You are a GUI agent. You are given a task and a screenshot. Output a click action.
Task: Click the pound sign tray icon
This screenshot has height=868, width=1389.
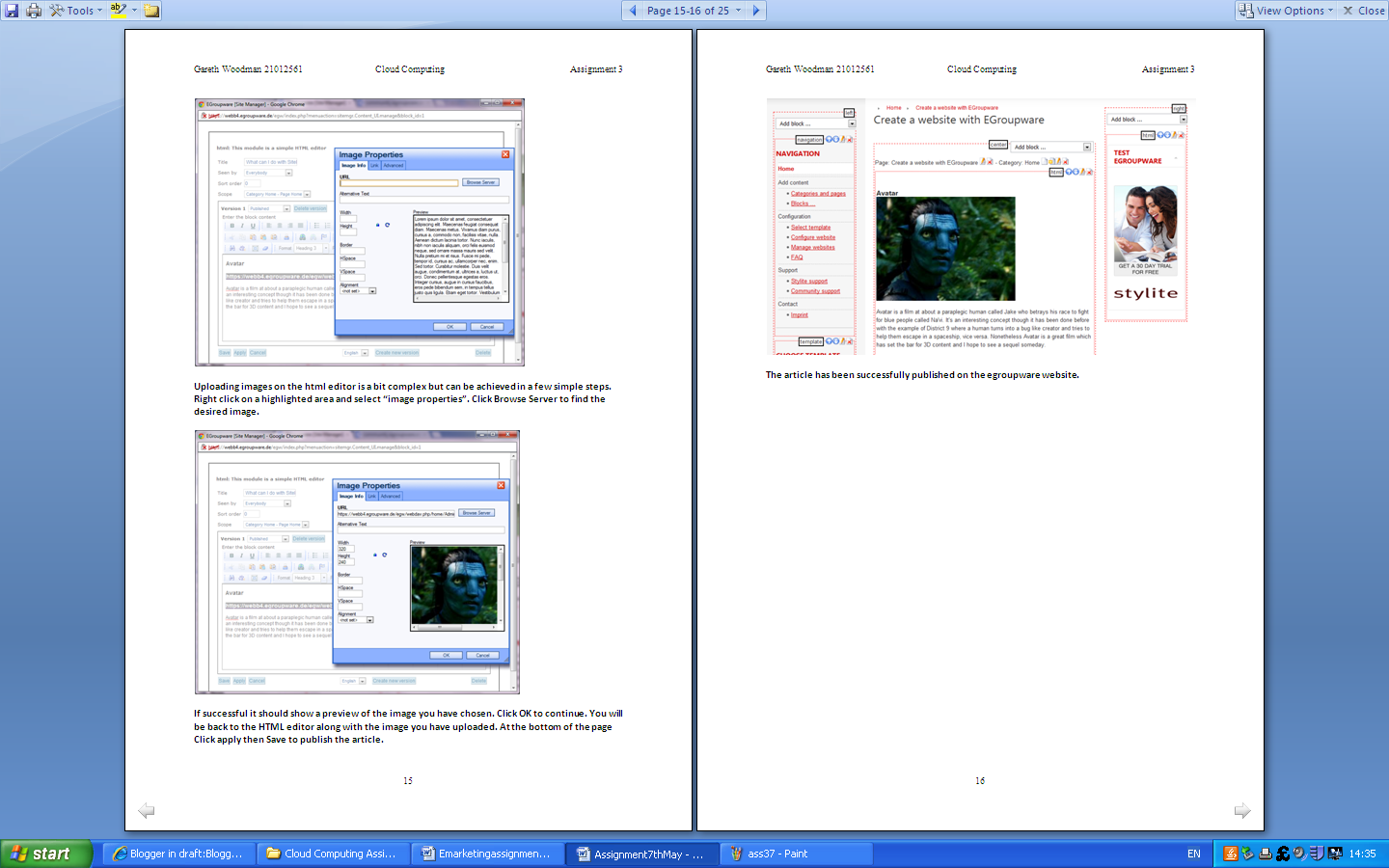click(1283, 854)
